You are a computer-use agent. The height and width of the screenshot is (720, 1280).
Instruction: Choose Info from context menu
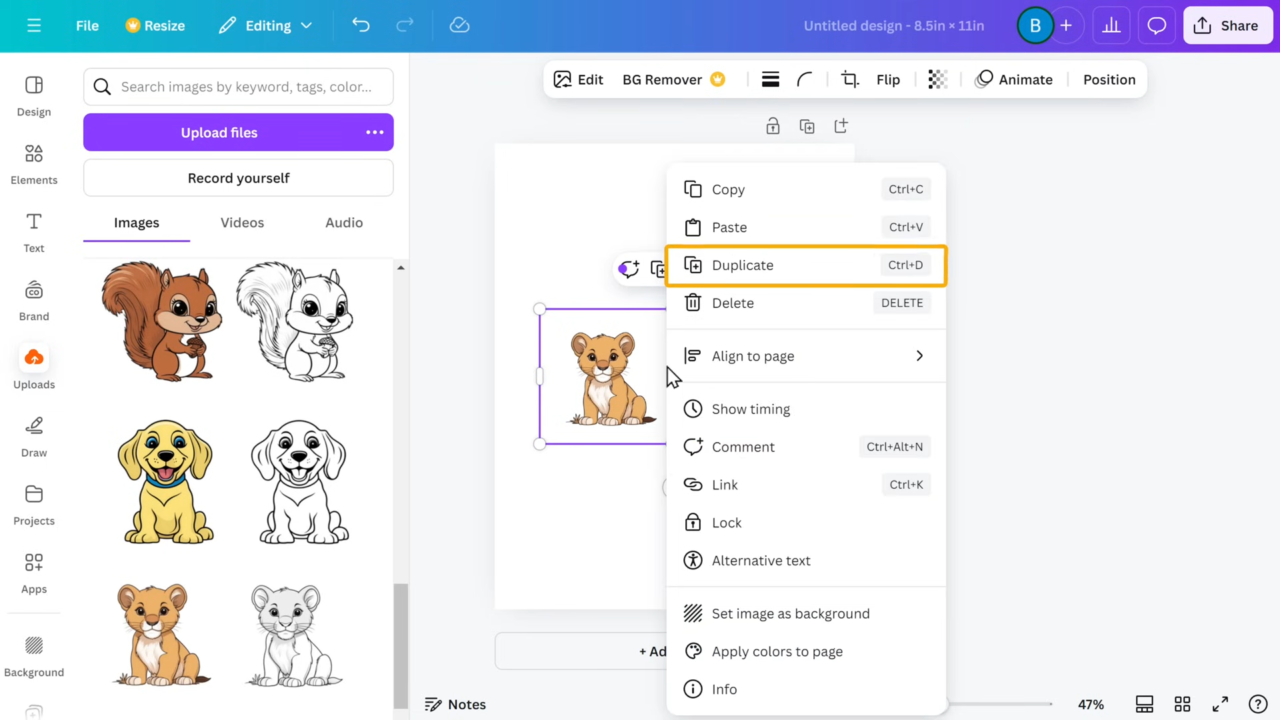[806, 690]
